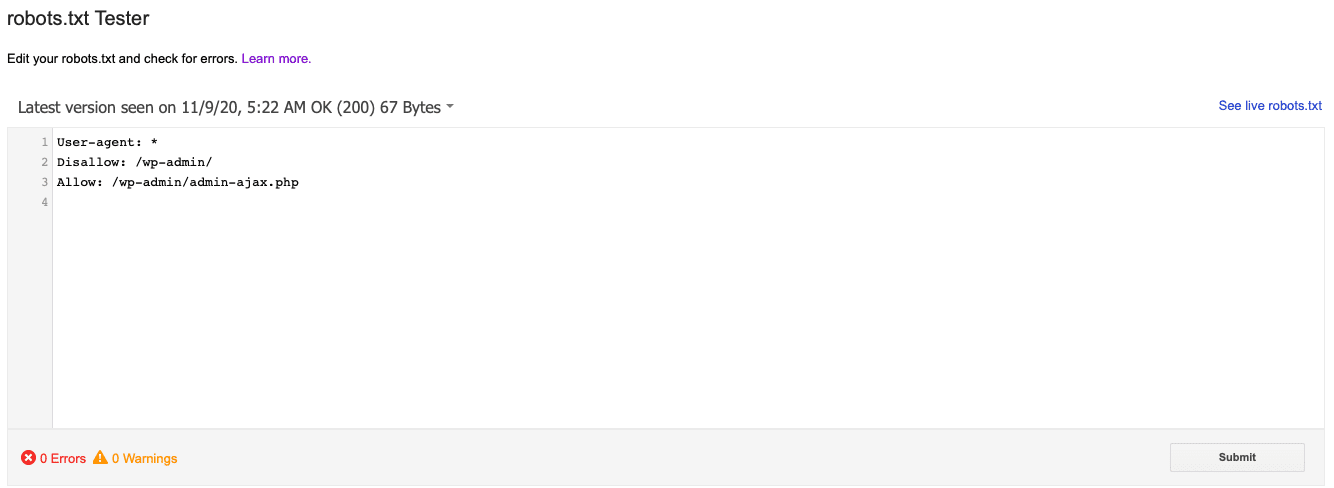Image resolution: width=1334 pixels, height=488 pixels.
Task: Click the orange warning triangle icon
Action: pyautogui.click(x=100, y=458)
